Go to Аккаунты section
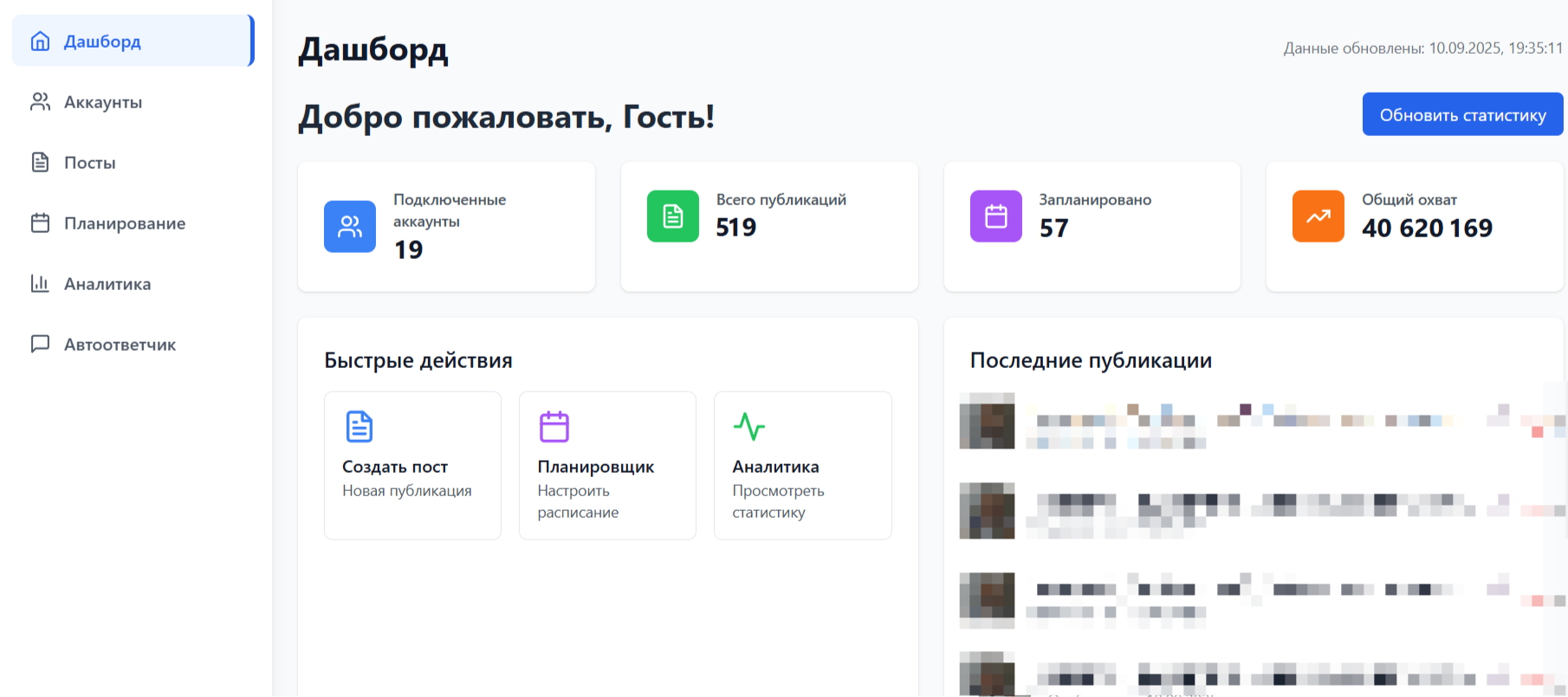The width and height of the screenshot is (1568, 697). (133, 101)
